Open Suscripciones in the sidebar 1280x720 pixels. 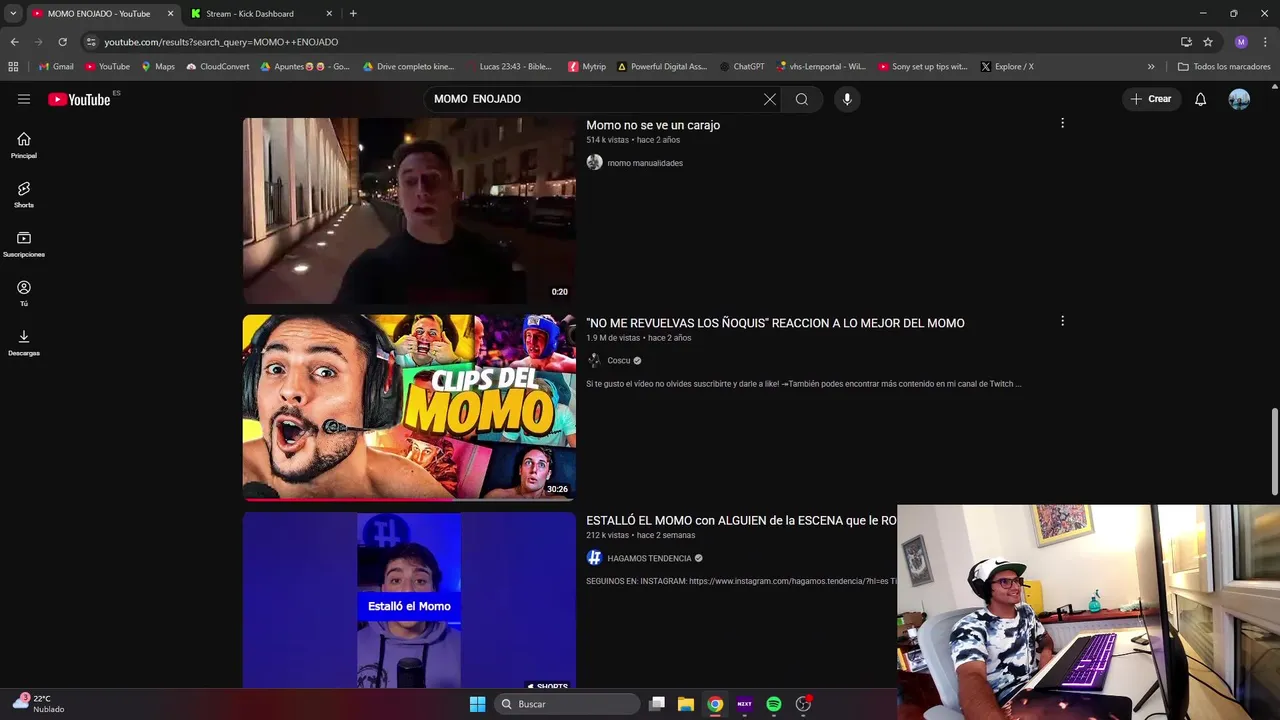click(x=24, y=245)
